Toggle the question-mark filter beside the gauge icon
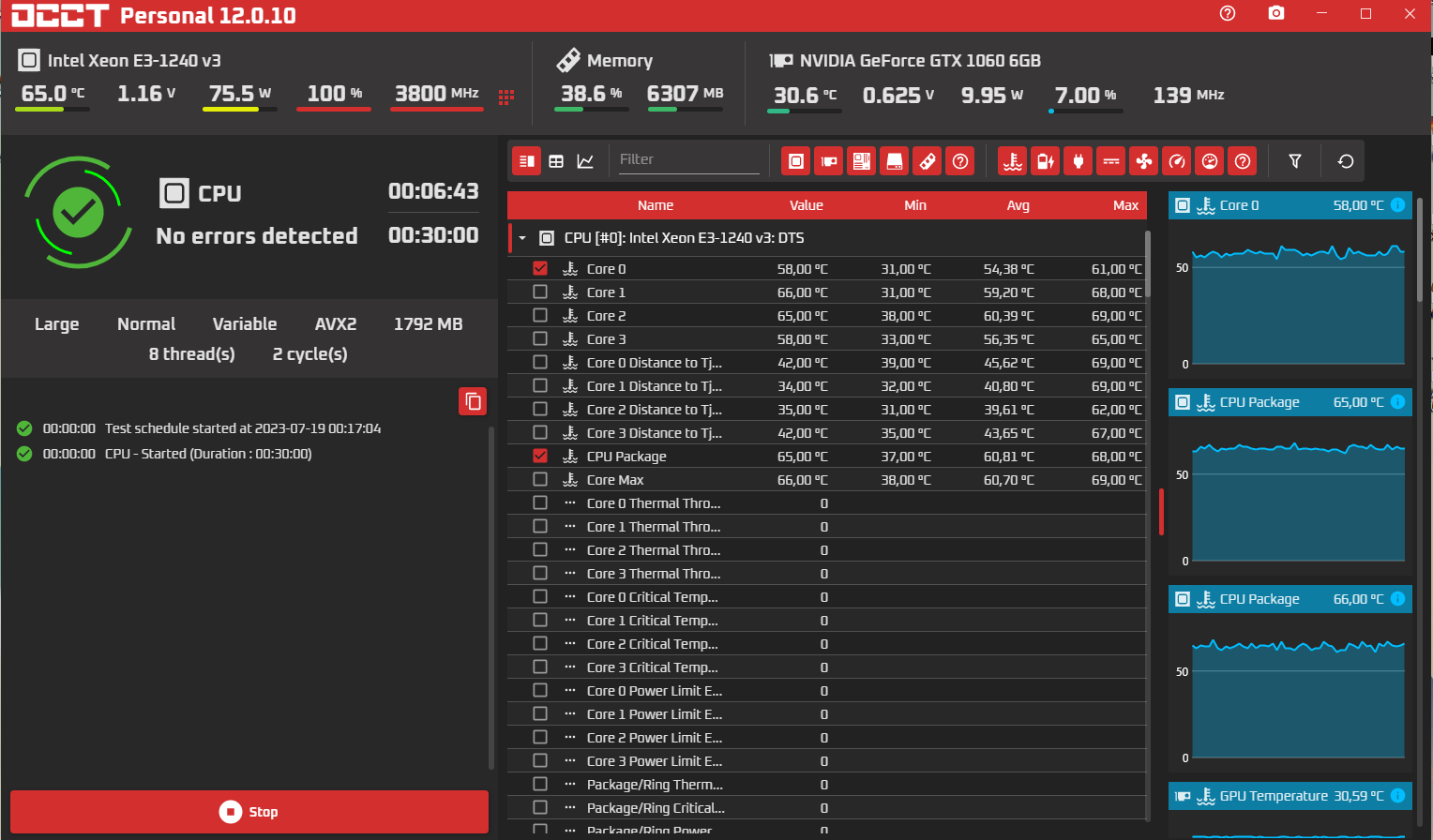 1243,161
